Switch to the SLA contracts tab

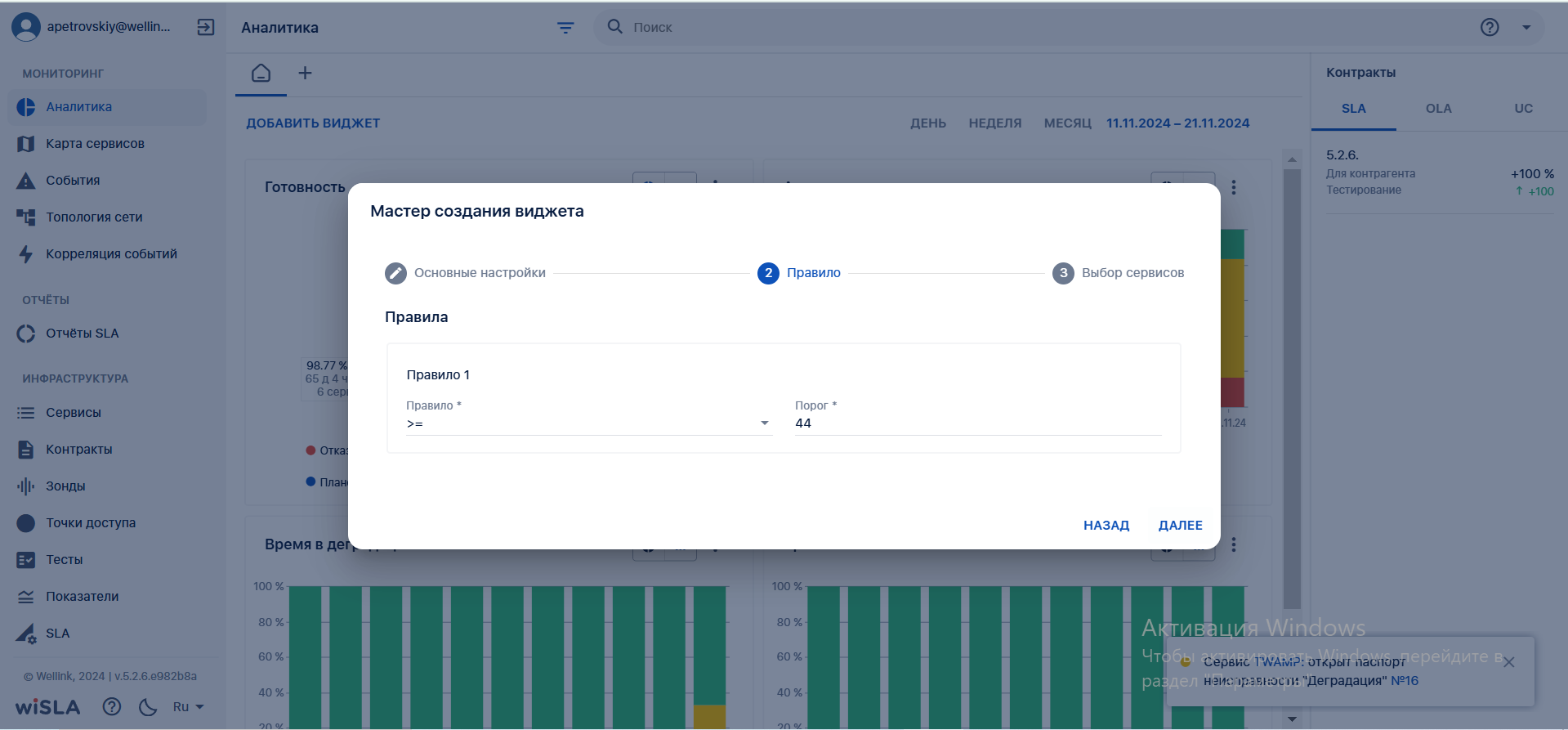pos(1354,109)
